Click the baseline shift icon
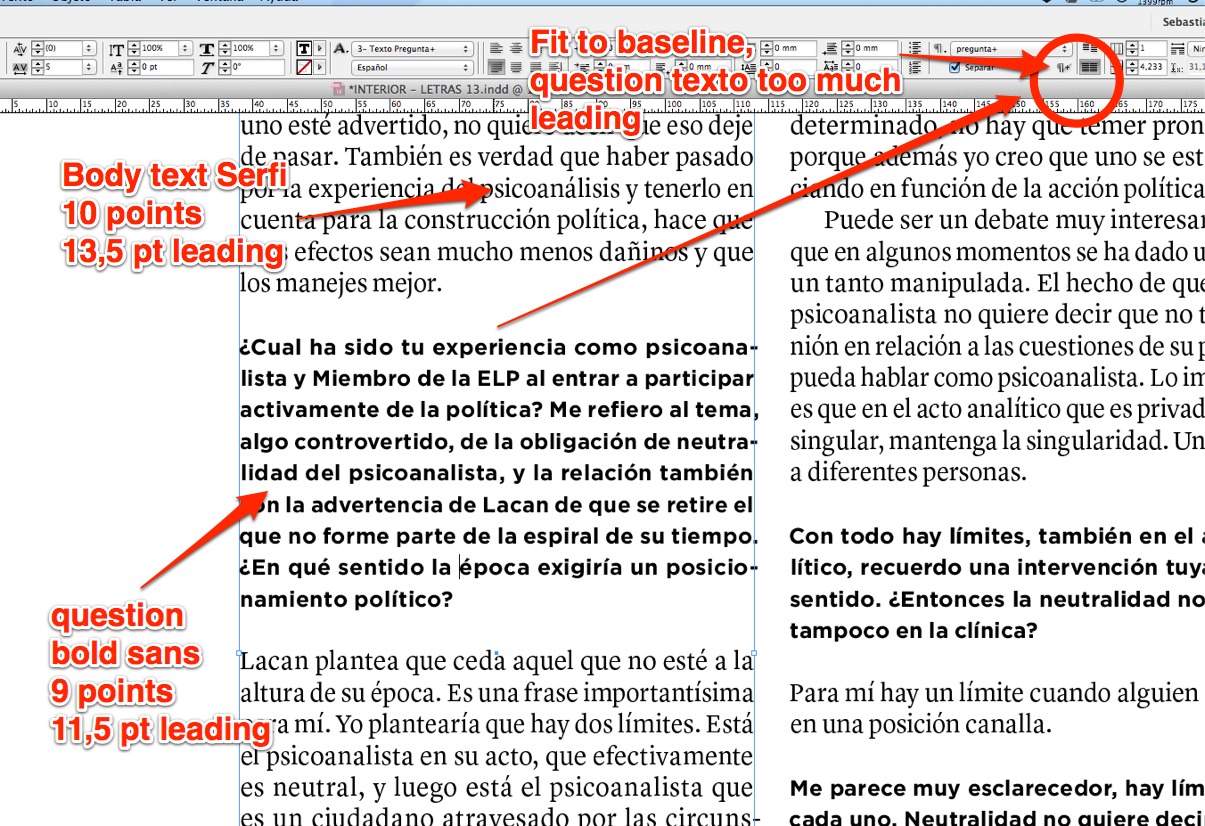The image size is (1205, 826). click(116, 67)
